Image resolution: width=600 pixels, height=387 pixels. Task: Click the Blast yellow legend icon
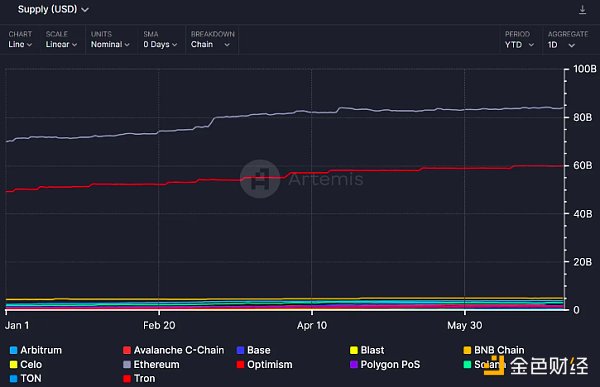354,350
